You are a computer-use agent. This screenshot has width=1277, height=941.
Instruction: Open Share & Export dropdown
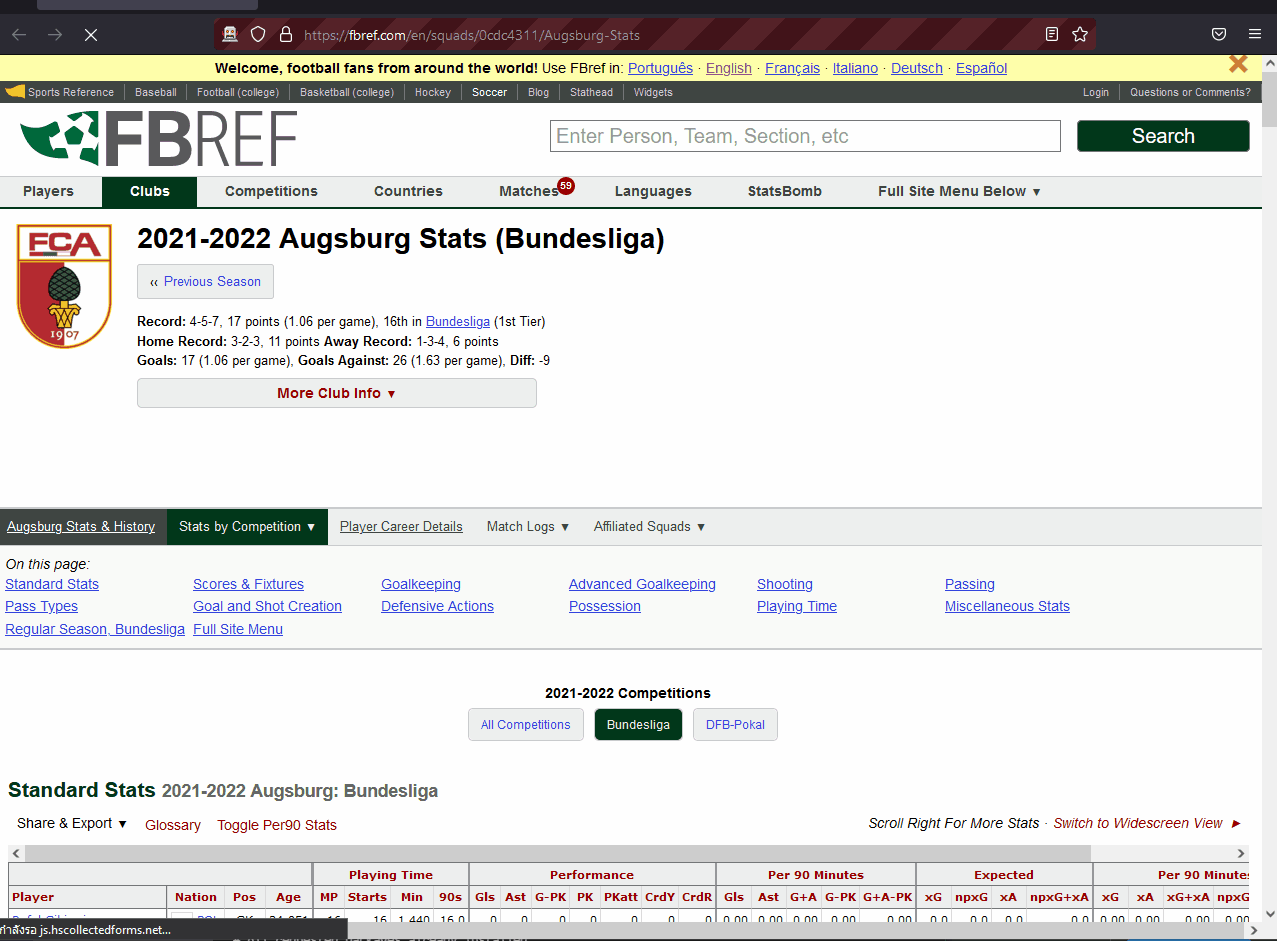click(x=72, y=823)
